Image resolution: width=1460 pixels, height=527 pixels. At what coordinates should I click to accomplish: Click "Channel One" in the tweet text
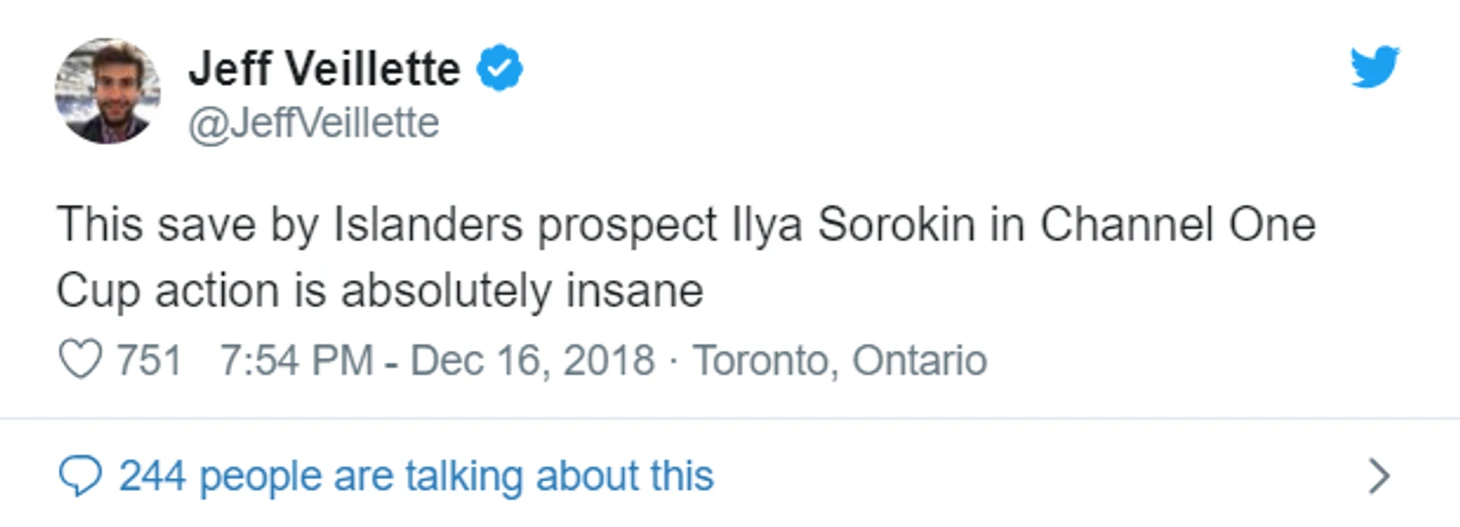1177,225
